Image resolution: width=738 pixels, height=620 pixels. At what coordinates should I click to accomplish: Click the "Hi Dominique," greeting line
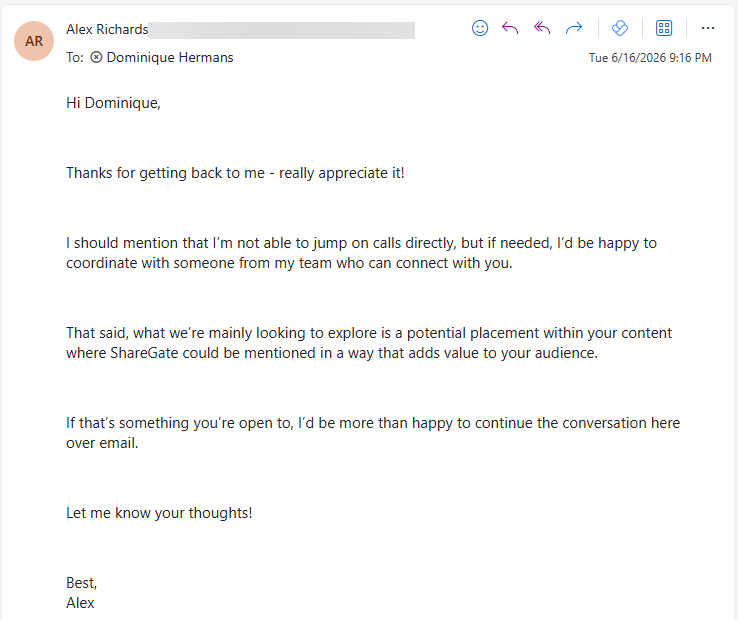click(113, 103)
